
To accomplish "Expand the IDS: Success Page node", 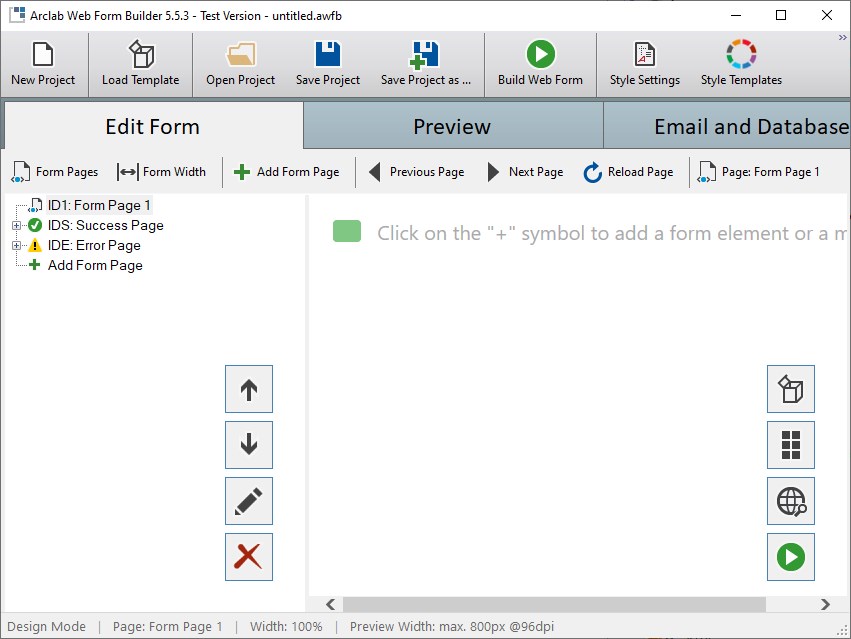I will coord(17,225).
